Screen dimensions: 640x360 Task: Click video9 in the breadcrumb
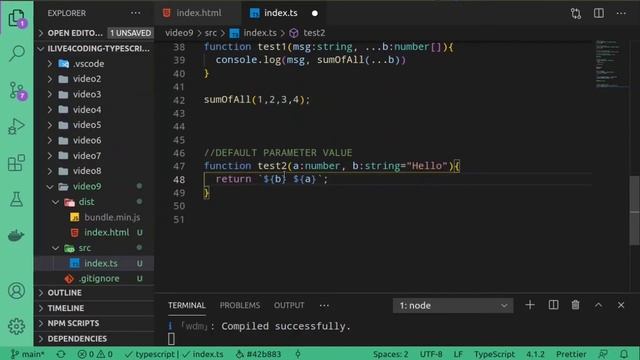[x=179, y=33]
